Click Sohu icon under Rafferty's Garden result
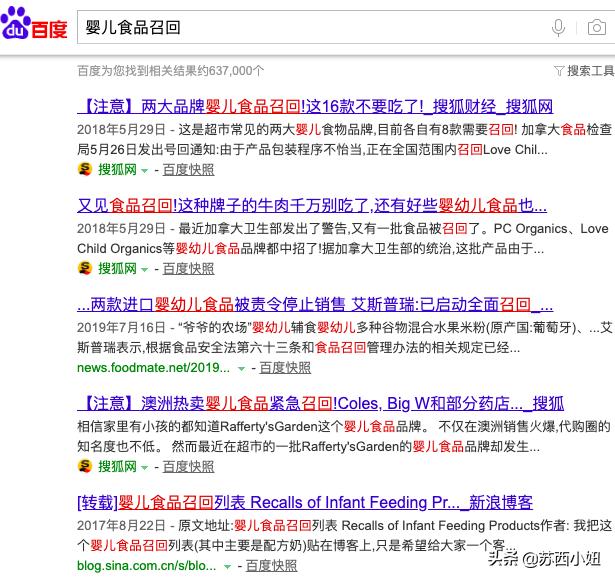This screenshot has width=615, height=581. pos(85,466)
